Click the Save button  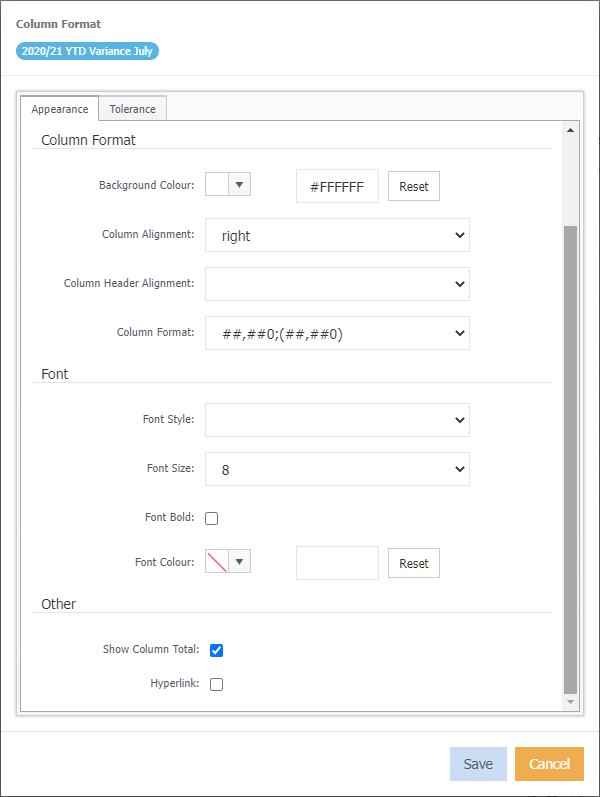(x=478, y=764)
